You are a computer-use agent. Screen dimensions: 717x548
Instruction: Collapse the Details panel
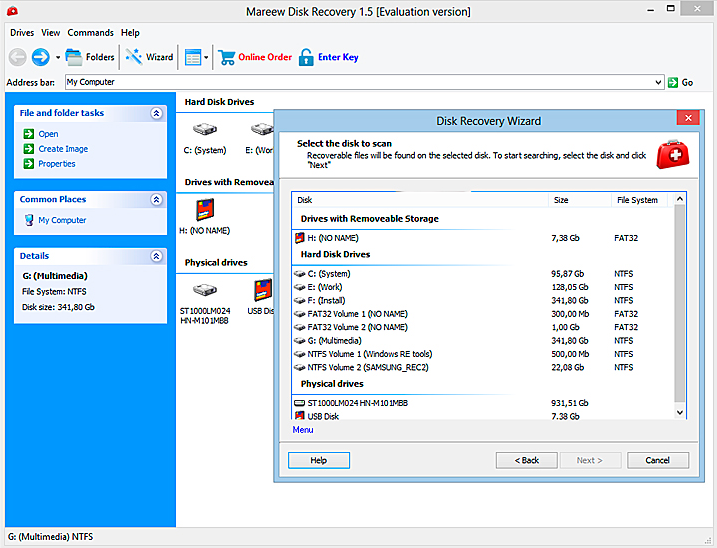click(x=156, y=256)
